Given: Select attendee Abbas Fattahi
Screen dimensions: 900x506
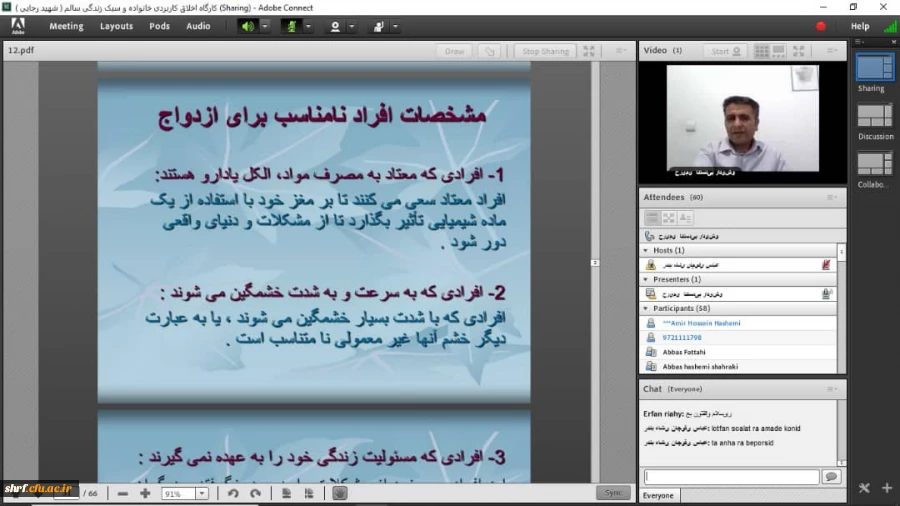Looking at the screenshot, I should coord(738,352).
